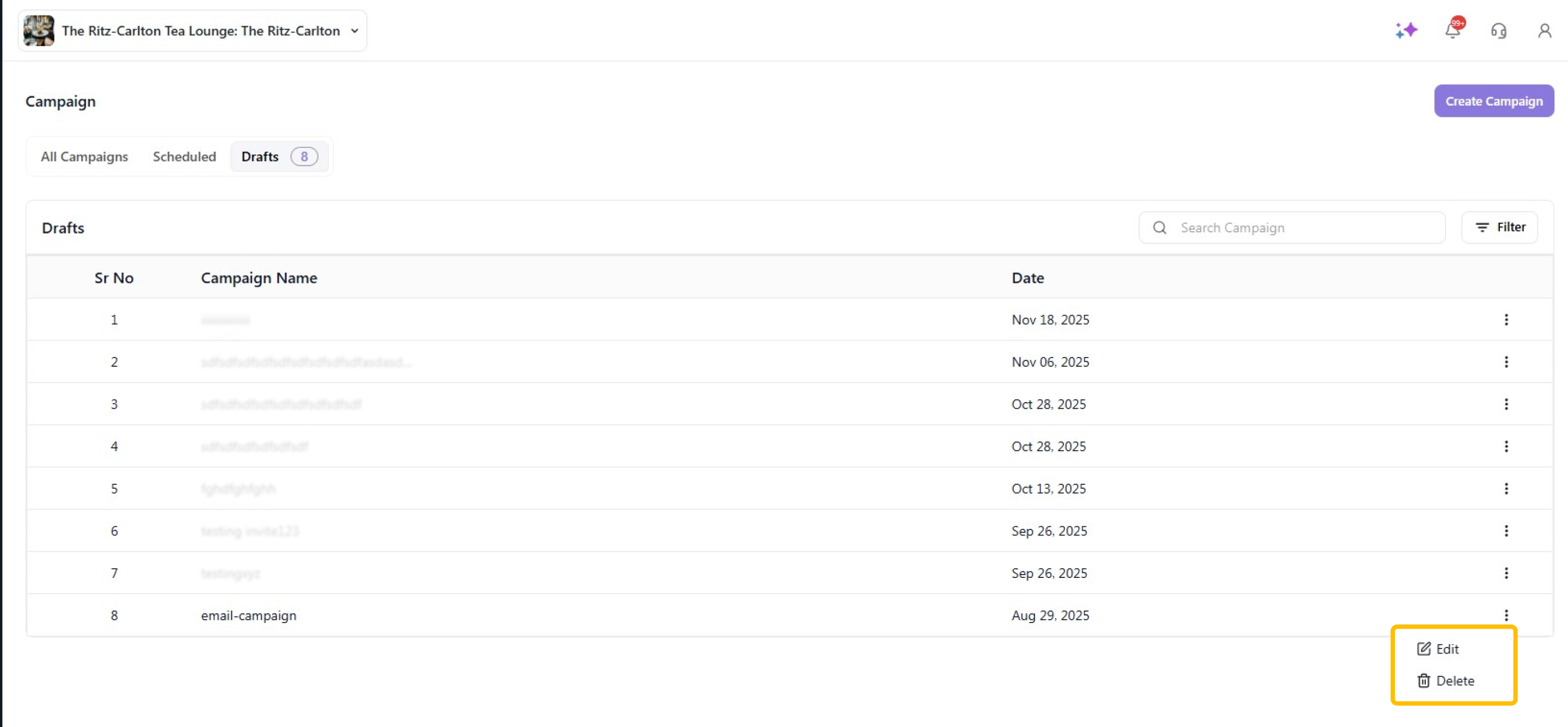Click the support headset icon
This screenshot has width=1568, height=727.
coord(1499,30)
